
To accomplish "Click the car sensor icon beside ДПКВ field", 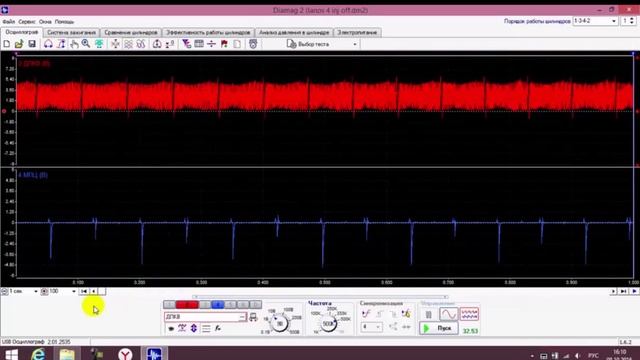I will (x=253, y=317).
